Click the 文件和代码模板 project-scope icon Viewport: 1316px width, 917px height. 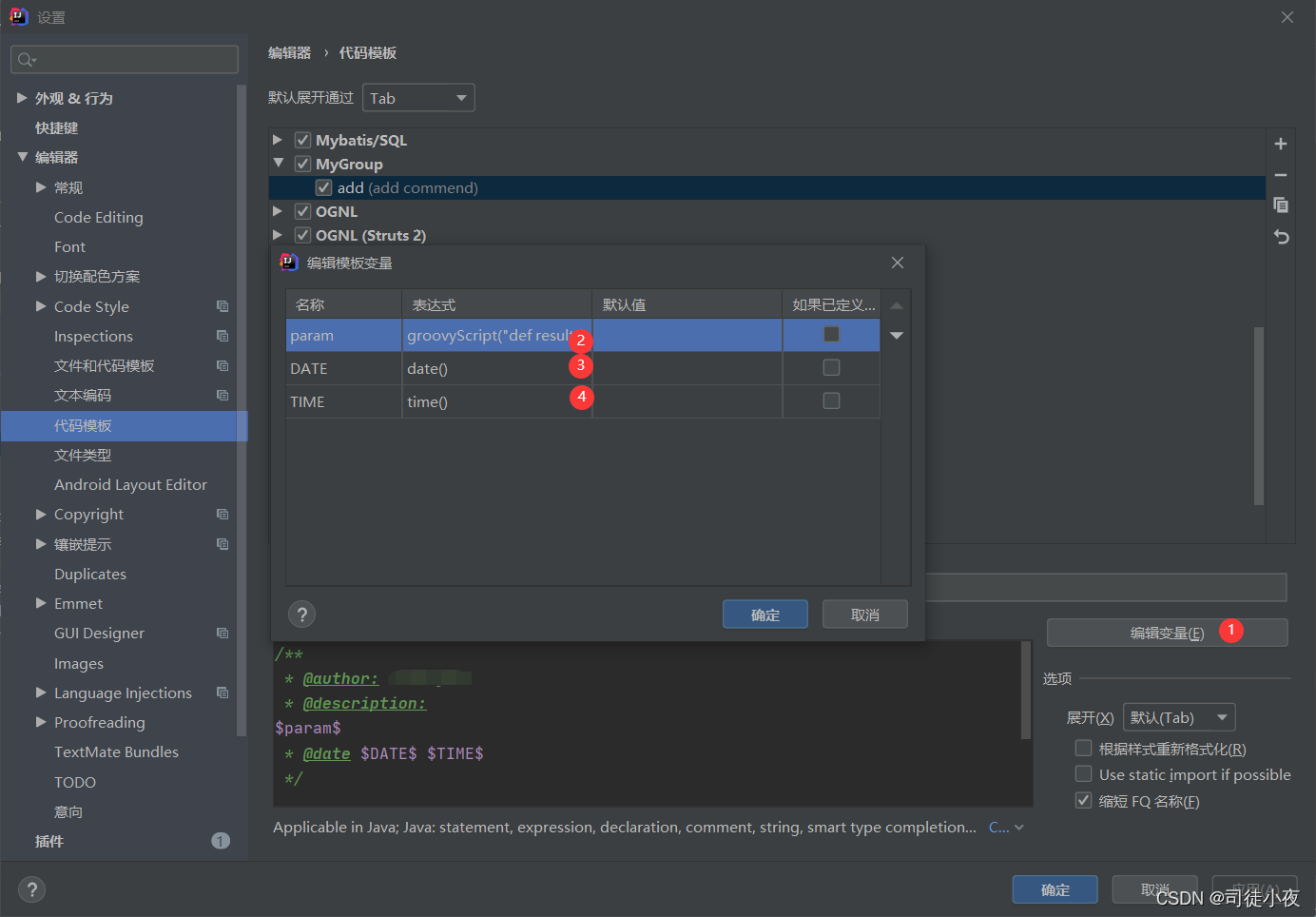(x=223, y=365)
